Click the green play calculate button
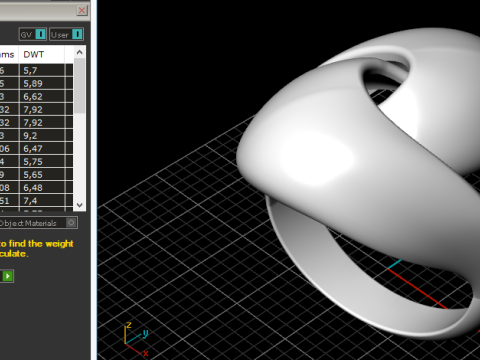The height and width of the screenshot is (360, 480). pyautogui.click(x=7, y=276)
